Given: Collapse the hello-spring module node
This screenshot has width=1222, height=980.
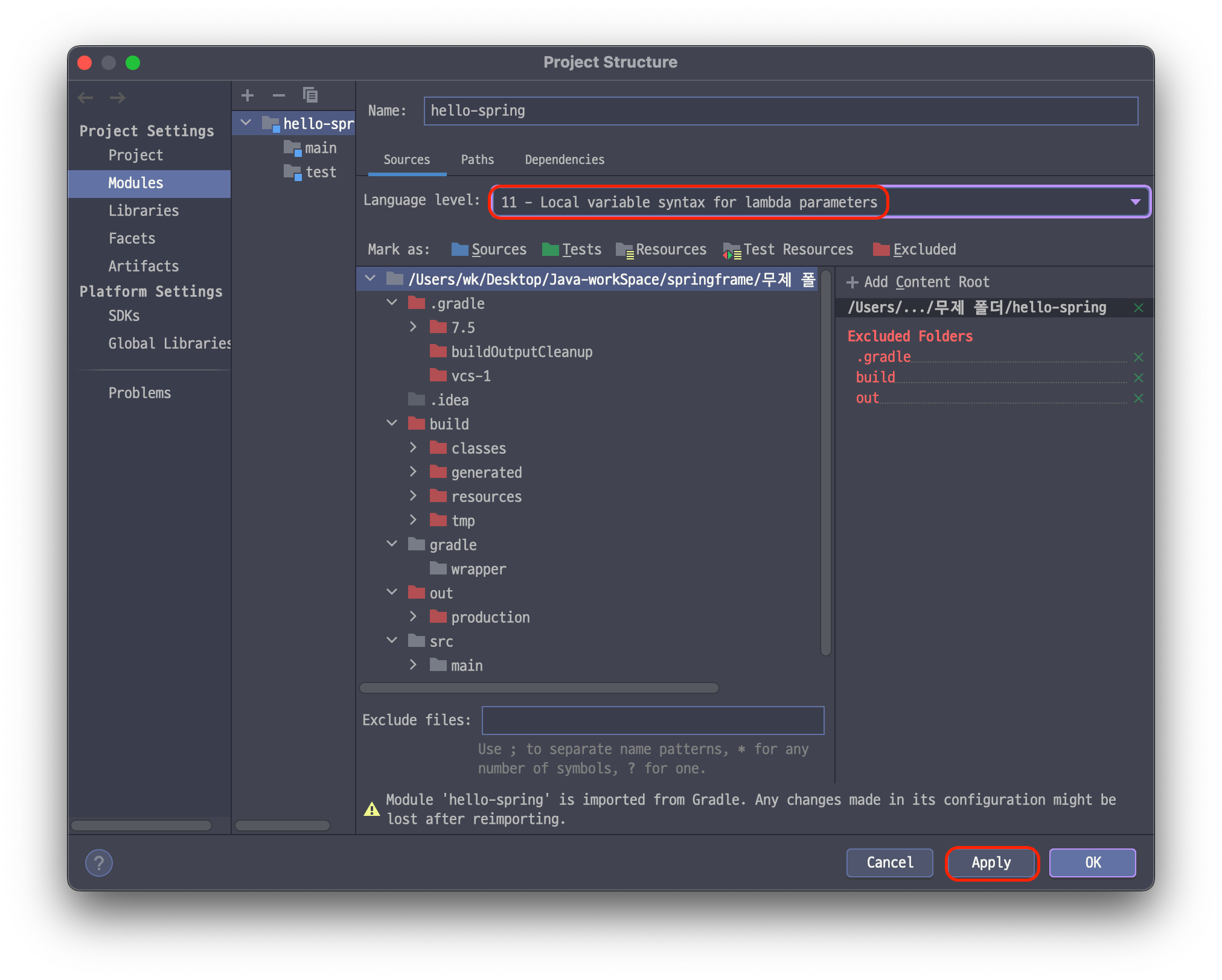Looking at the screenshot, I should pyautogui.click(x=246, y=123).
